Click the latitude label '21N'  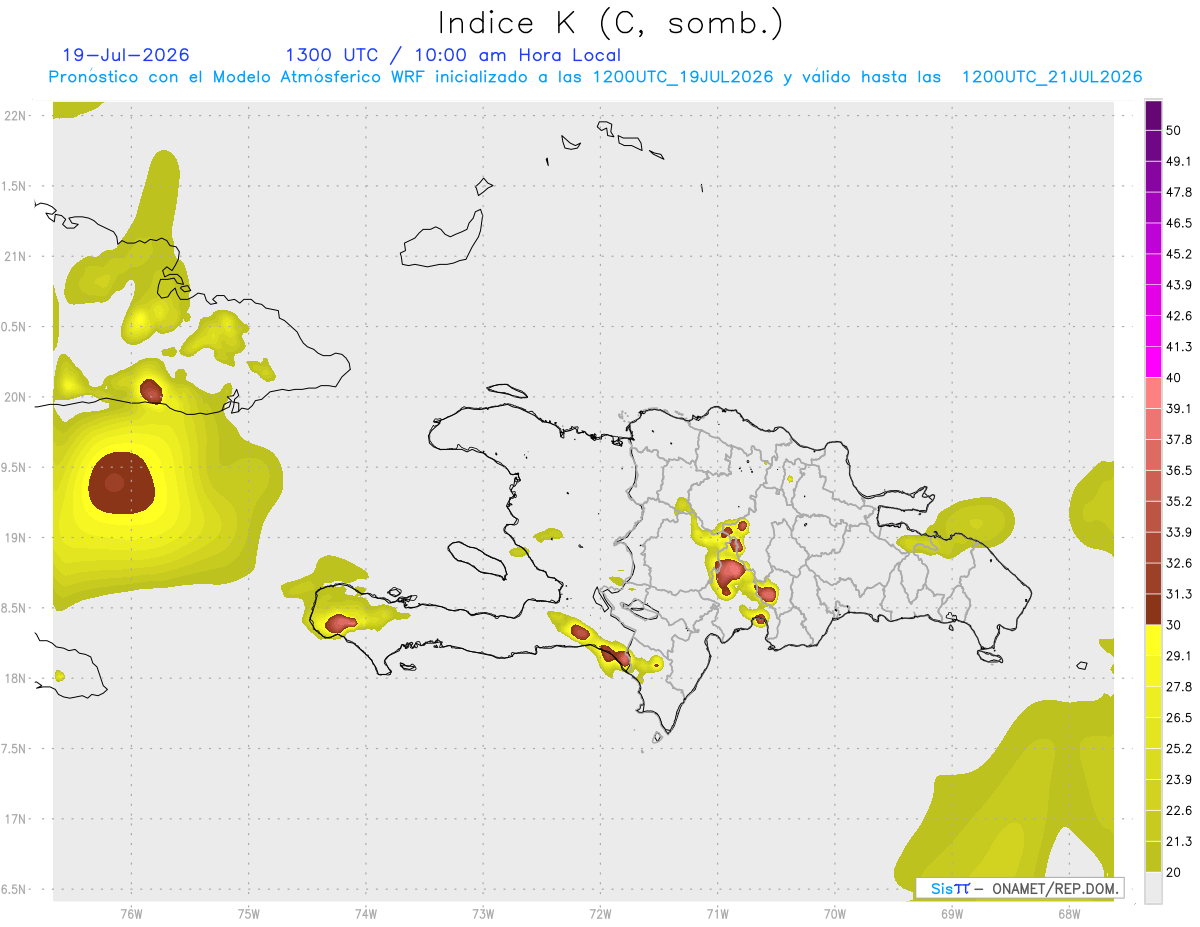[x=15, y=256]
